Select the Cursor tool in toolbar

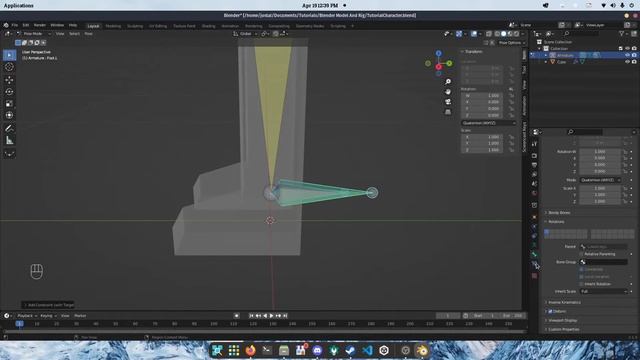pyautogui.click(x=9, y=67)
